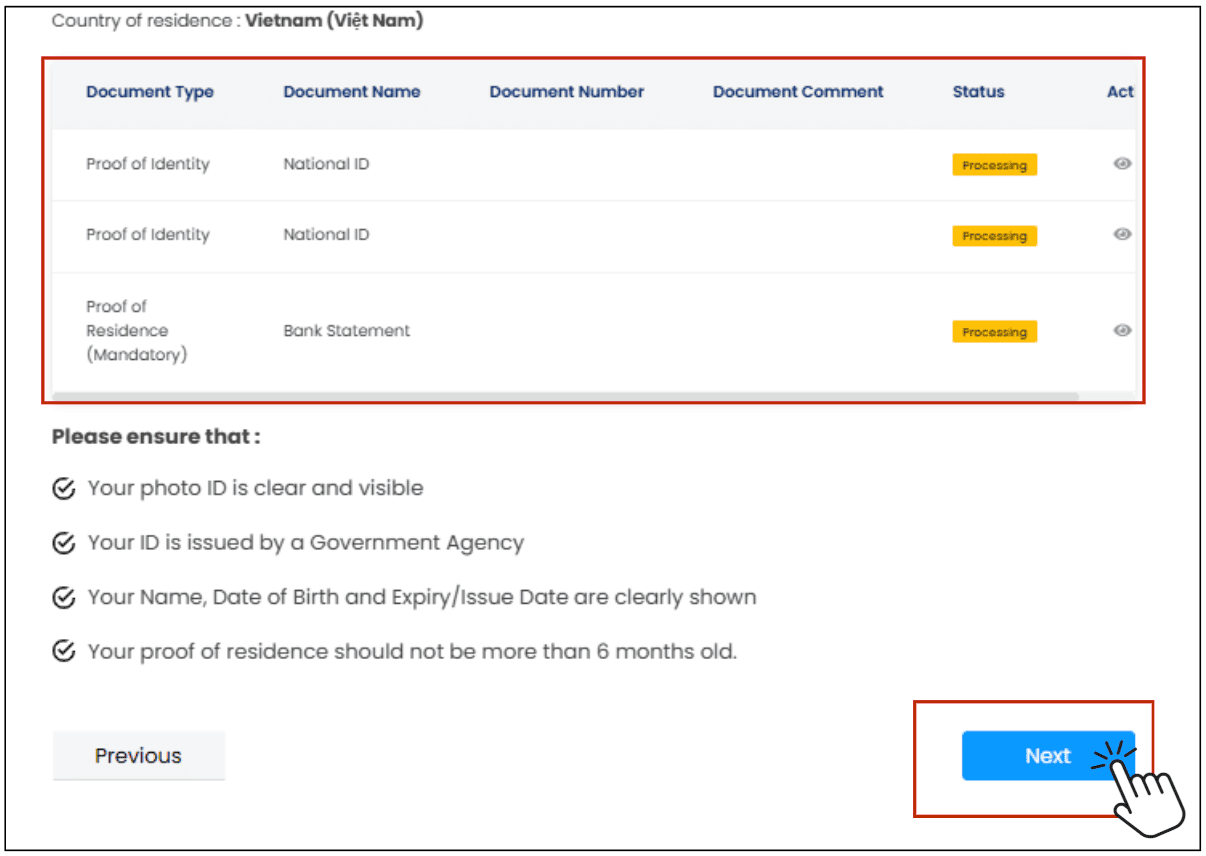Continue with the blue Next button
1206x856 pixels.
[1048, 756]
